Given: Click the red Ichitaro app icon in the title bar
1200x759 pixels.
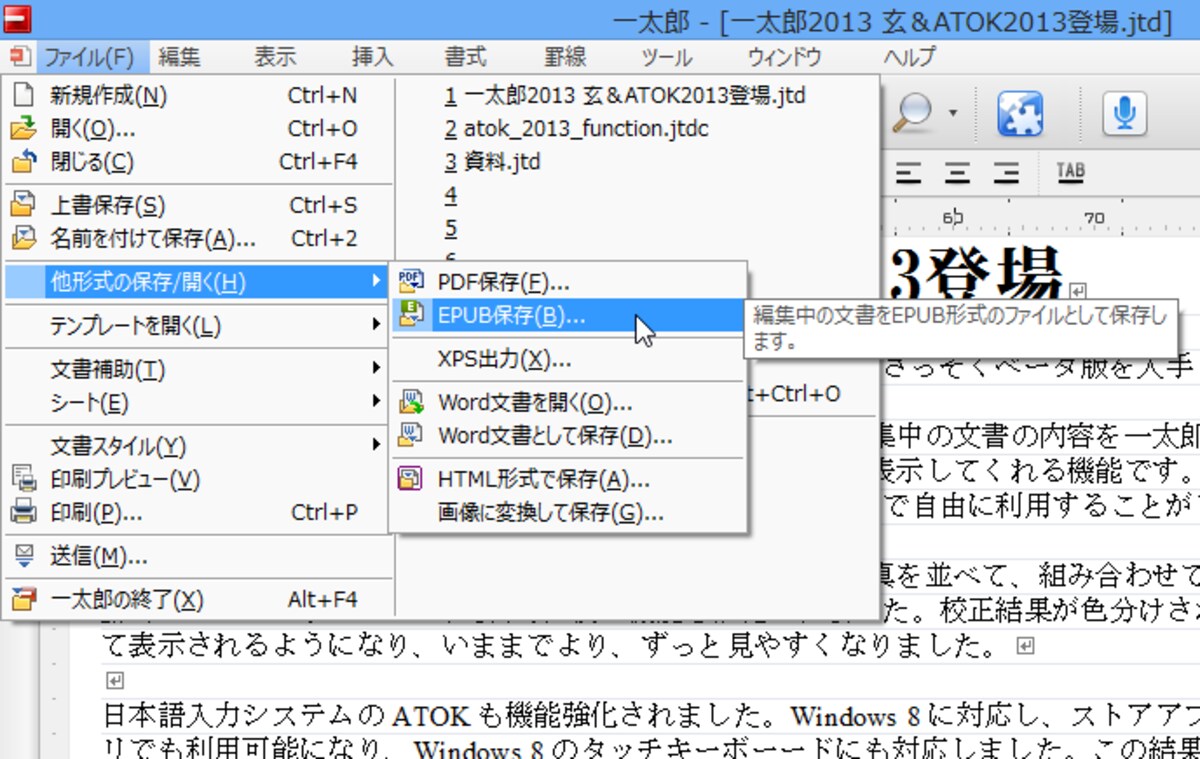Looking at the screenshot, I should click(17, 19).
